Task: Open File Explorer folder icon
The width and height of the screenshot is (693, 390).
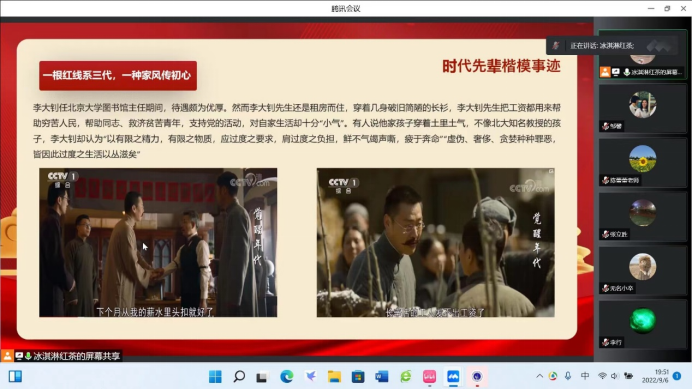Action: pyautogui.click(x=334, y=377)
